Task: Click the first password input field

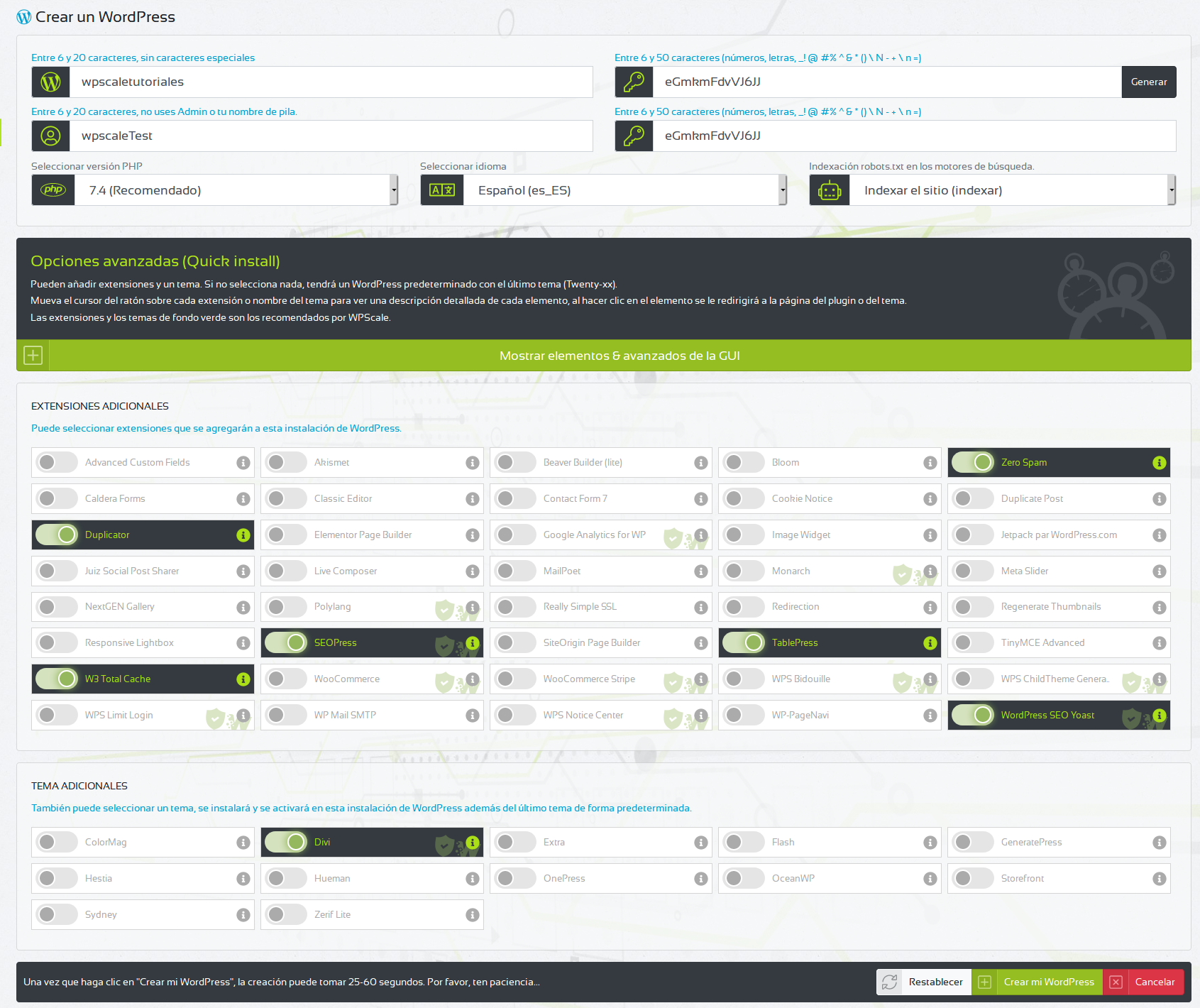Action: coord(887,82)
